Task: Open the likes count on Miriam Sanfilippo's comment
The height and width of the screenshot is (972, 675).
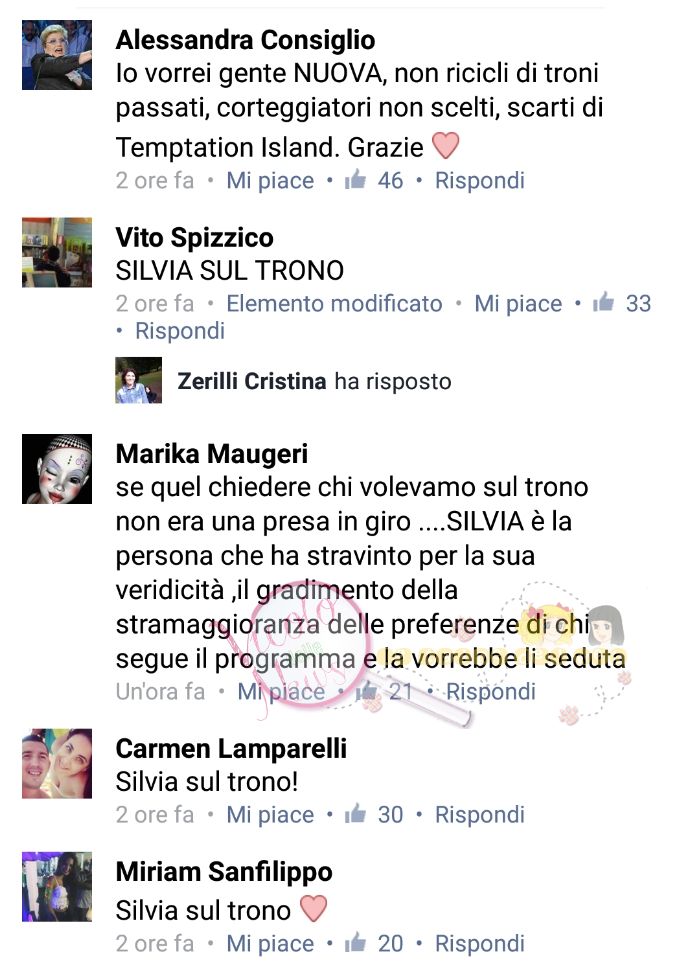Action: tap(374, 943)
